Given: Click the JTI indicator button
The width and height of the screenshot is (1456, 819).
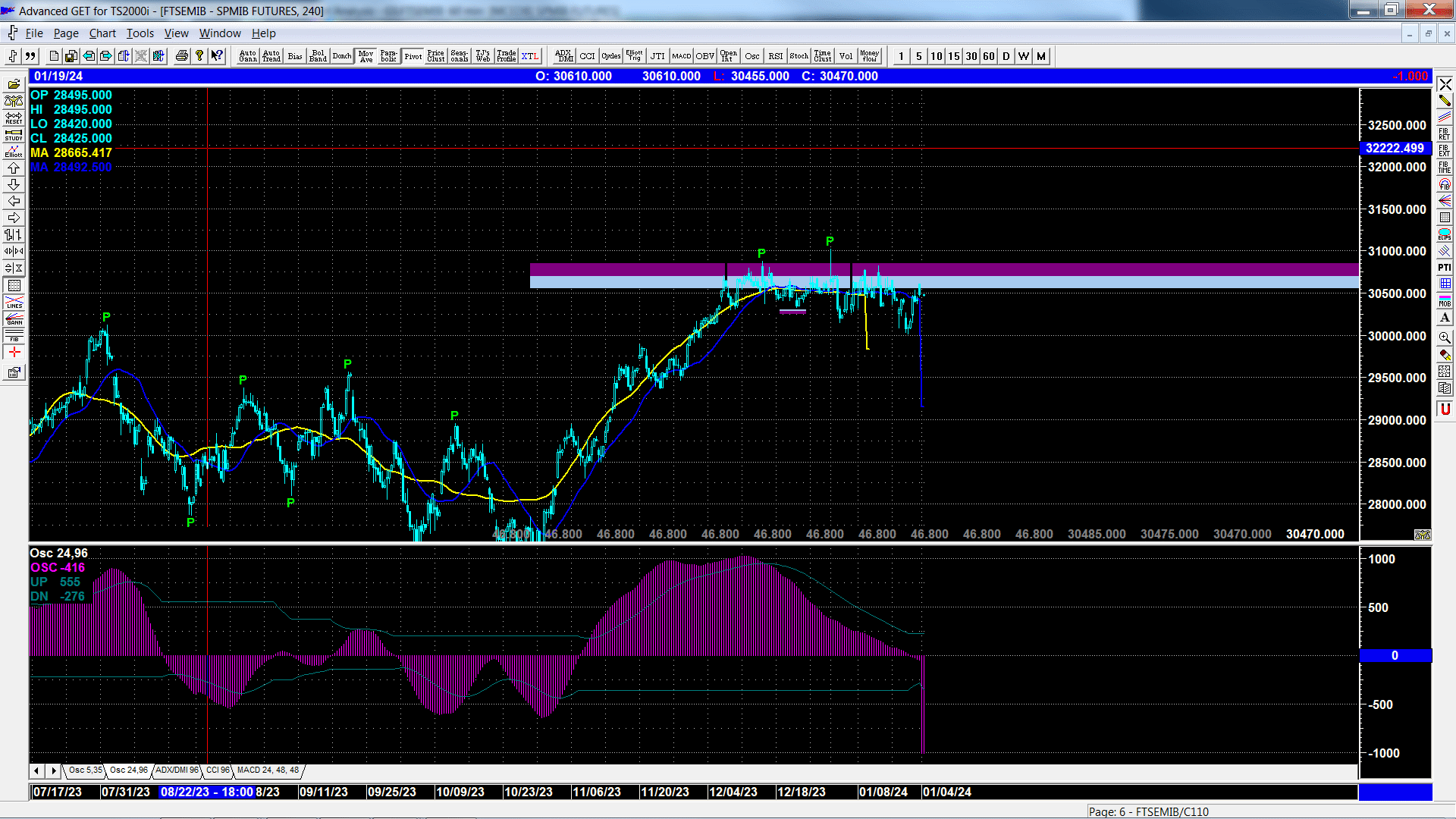Looking at the screenshot, I should [658, 56].
